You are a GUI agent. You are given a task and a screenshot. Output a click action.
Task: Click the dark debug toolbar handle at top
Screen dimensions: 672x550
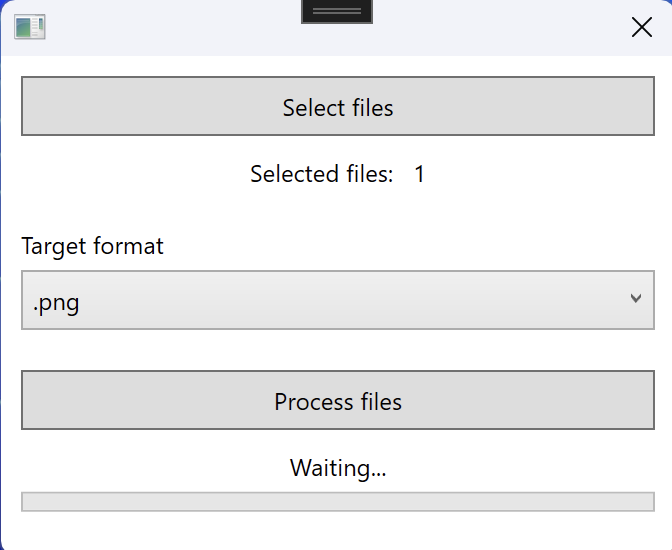coord(337,12)
